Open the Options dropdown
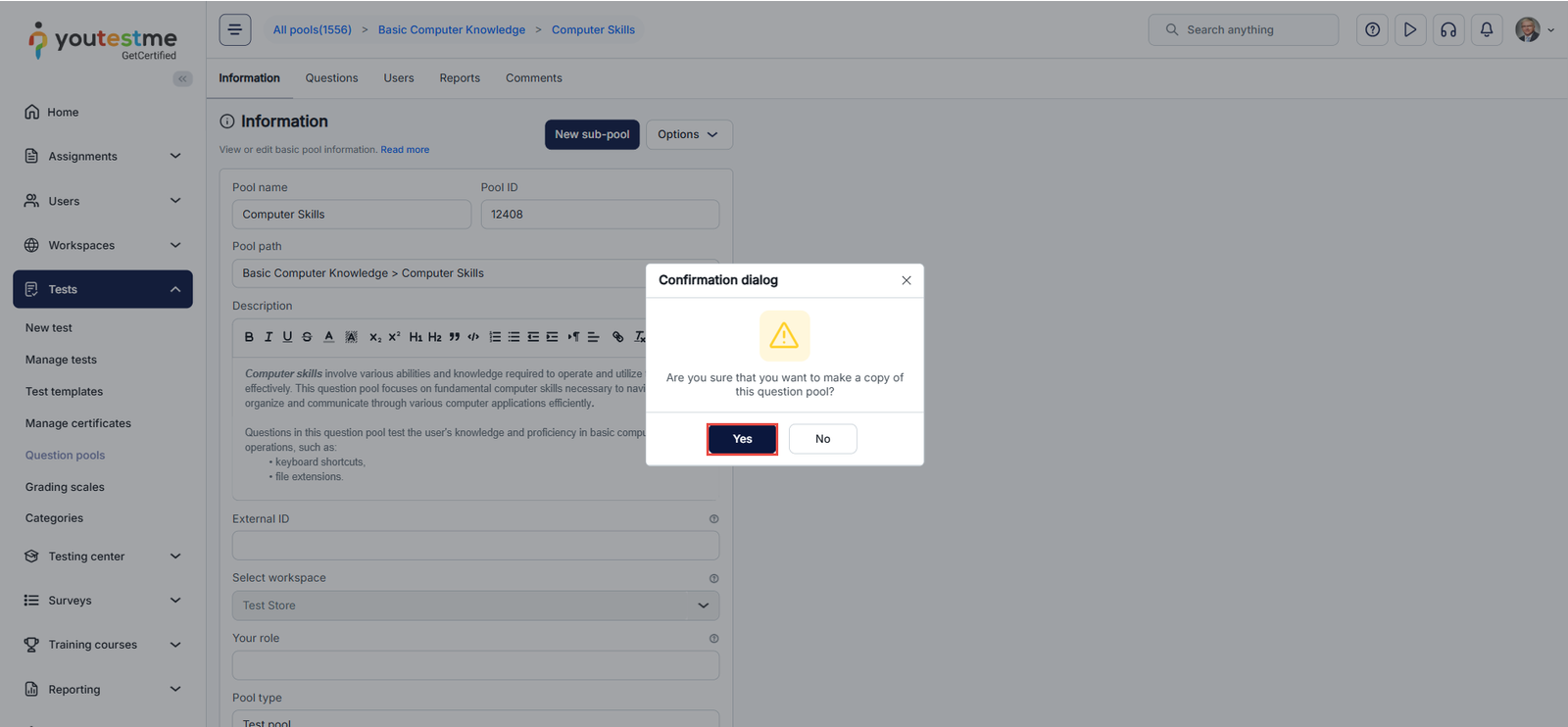The height and width of the screenshot is (727, 1568). [x=688, y=134]
